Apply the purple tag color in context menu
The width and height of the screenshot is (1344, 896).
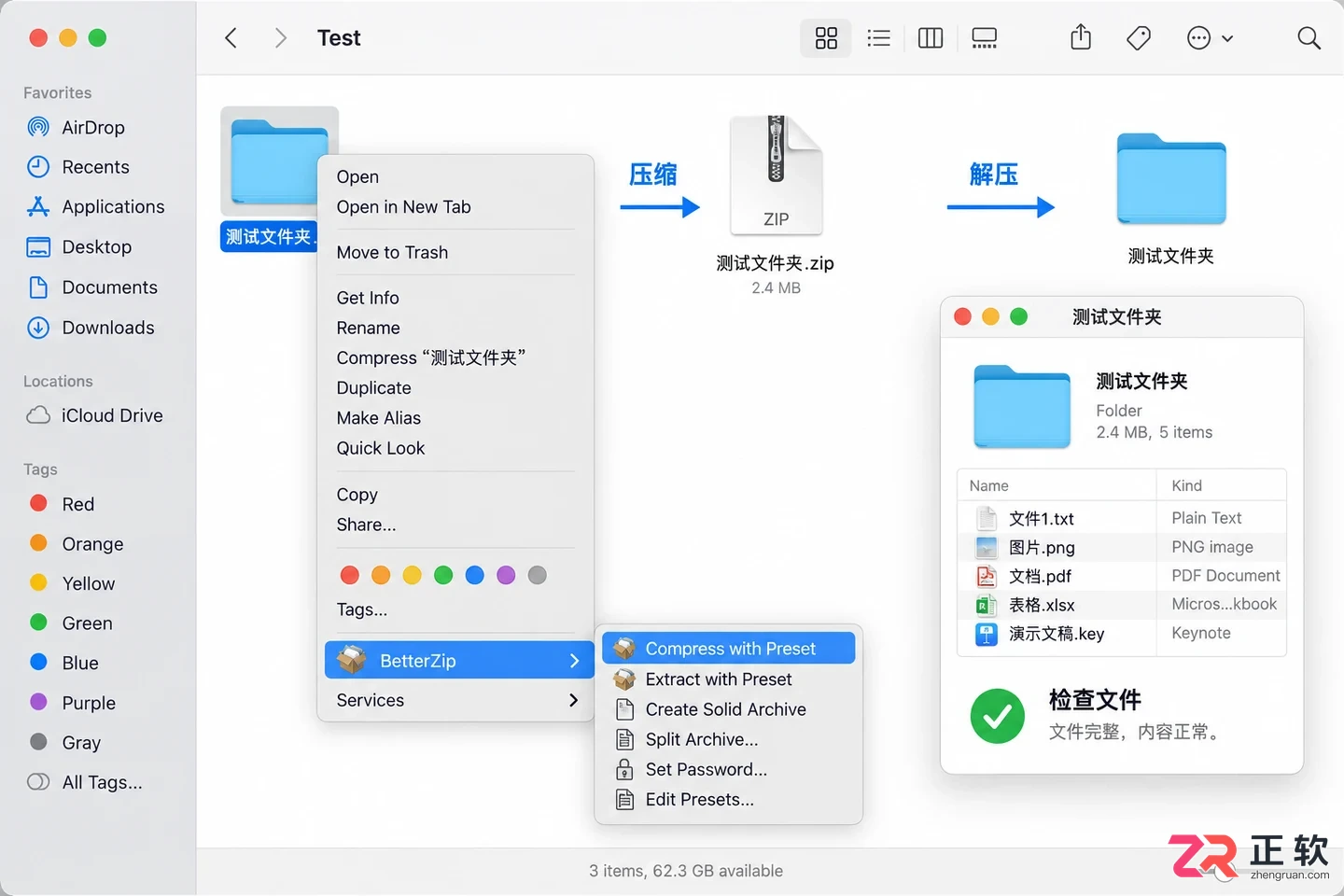(x=506, y=575)
